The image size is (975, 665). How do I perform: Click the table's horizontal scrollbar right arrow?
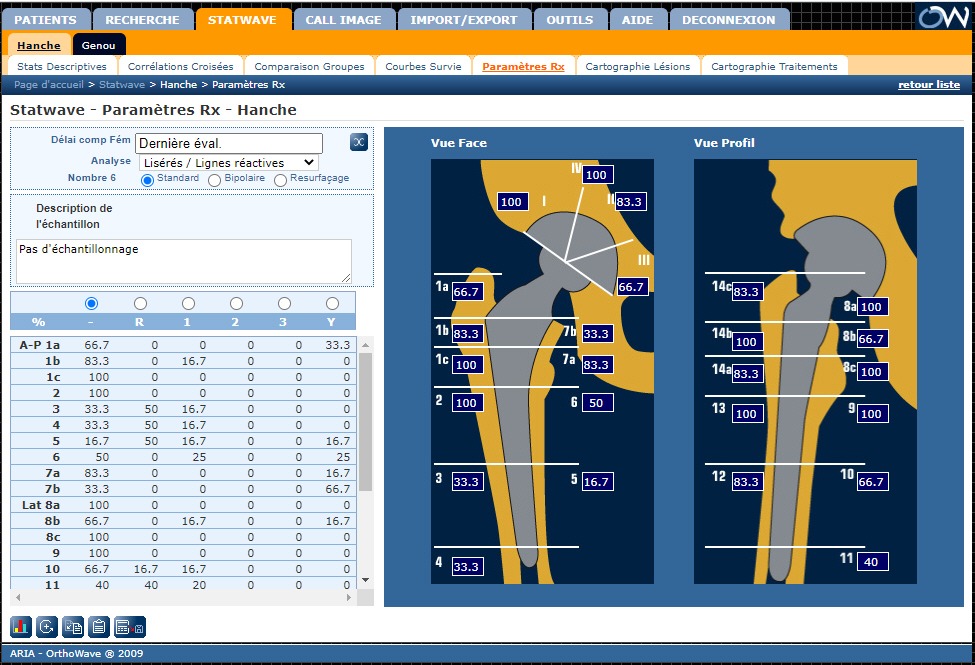[x=349, y=597]
